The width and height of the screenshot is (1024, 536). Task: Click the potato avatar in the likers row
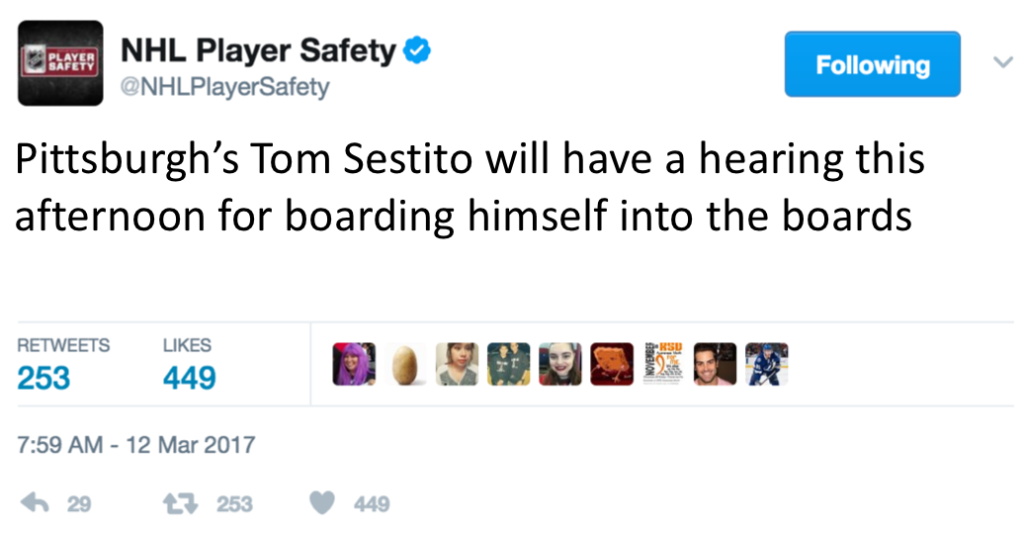(x=405, y=364)
